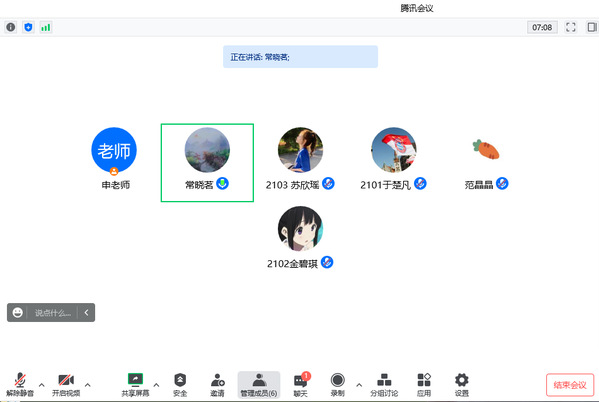Enter full screen mode icon

tap(571, 27)
